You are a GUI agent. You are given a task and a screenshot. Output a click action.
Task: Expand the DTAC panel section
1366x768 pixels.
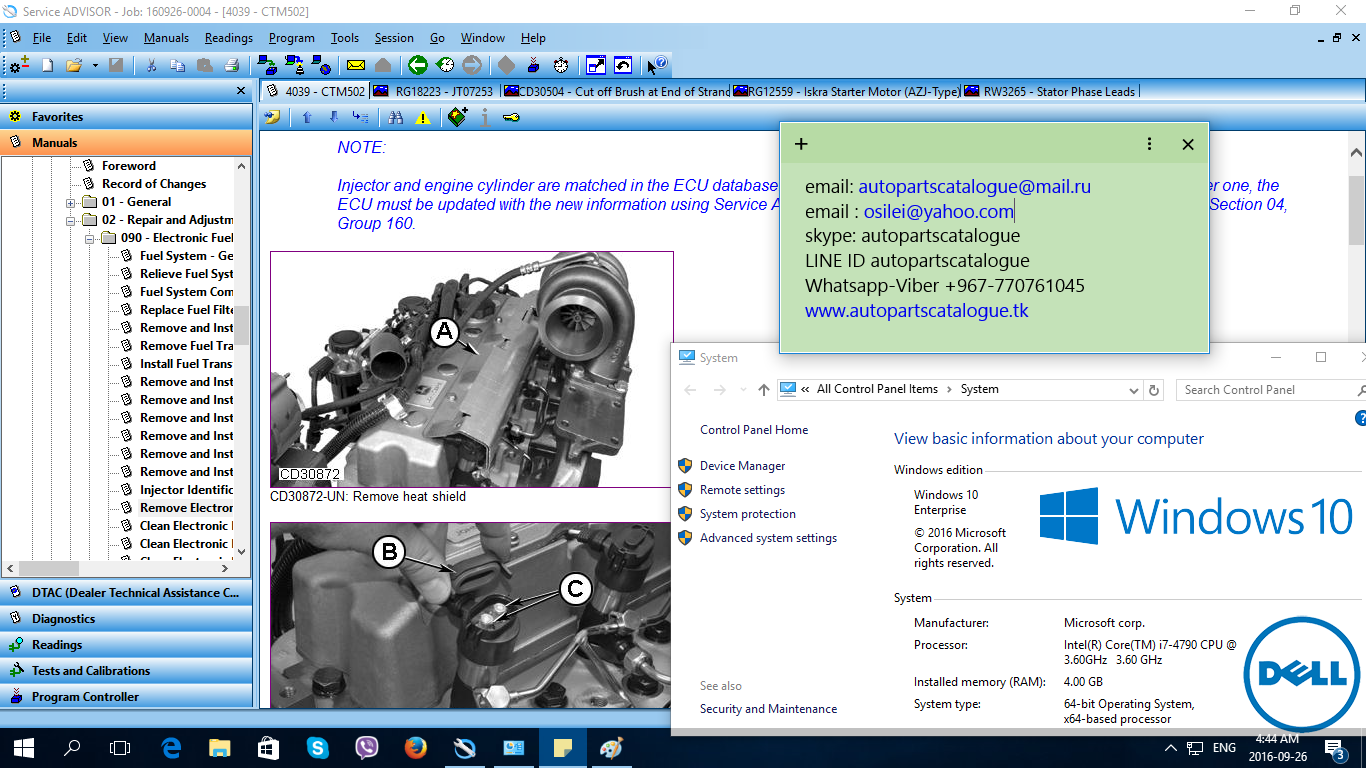point(126,593)
